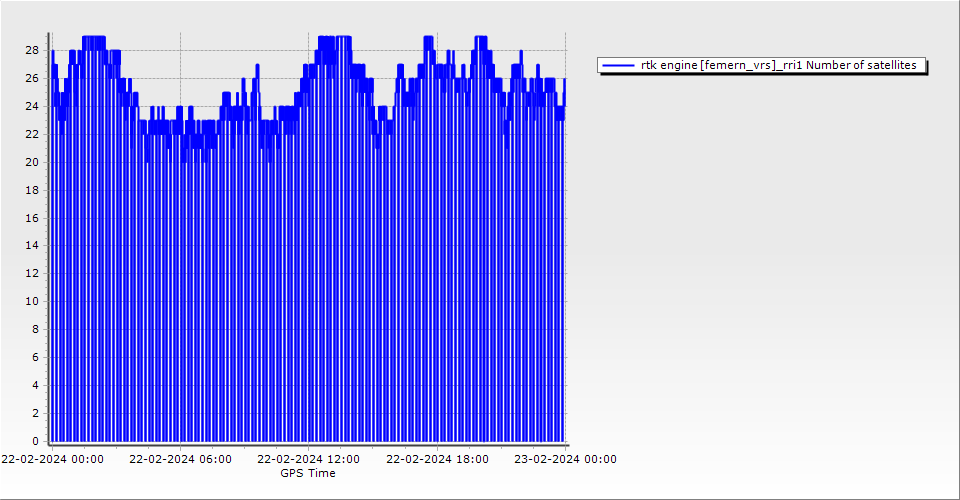The height and width of the screenshot is (500, 960).
Task: Click the y-axis value 6 label
Action: coord(35,357)
